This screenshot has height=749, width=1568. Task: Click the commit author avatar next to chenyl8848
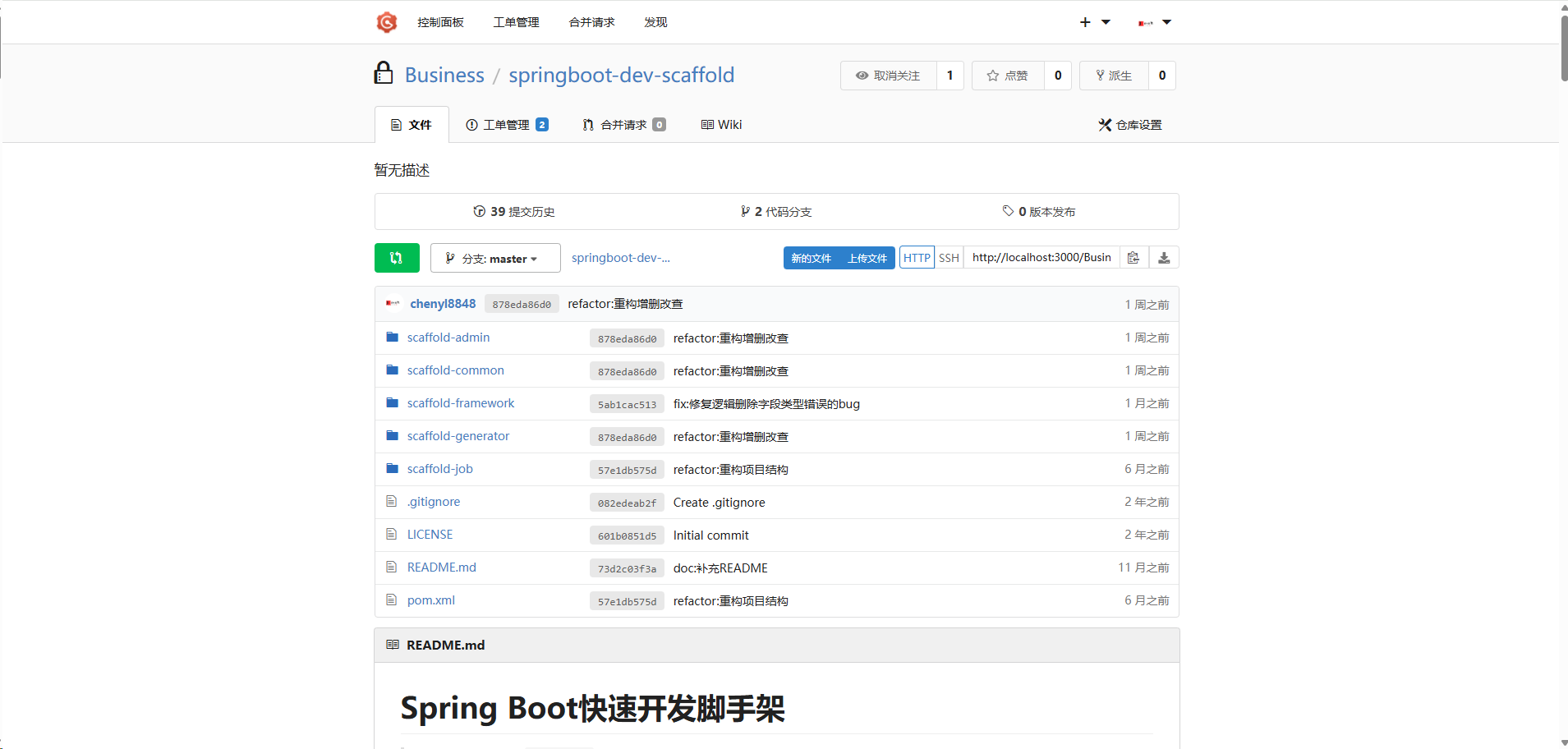click(x=393, y=304)
